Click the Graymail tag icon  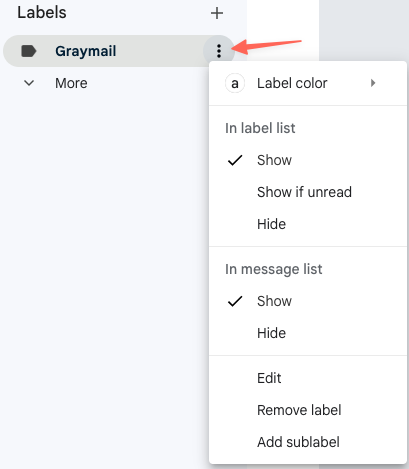point(29,51)
